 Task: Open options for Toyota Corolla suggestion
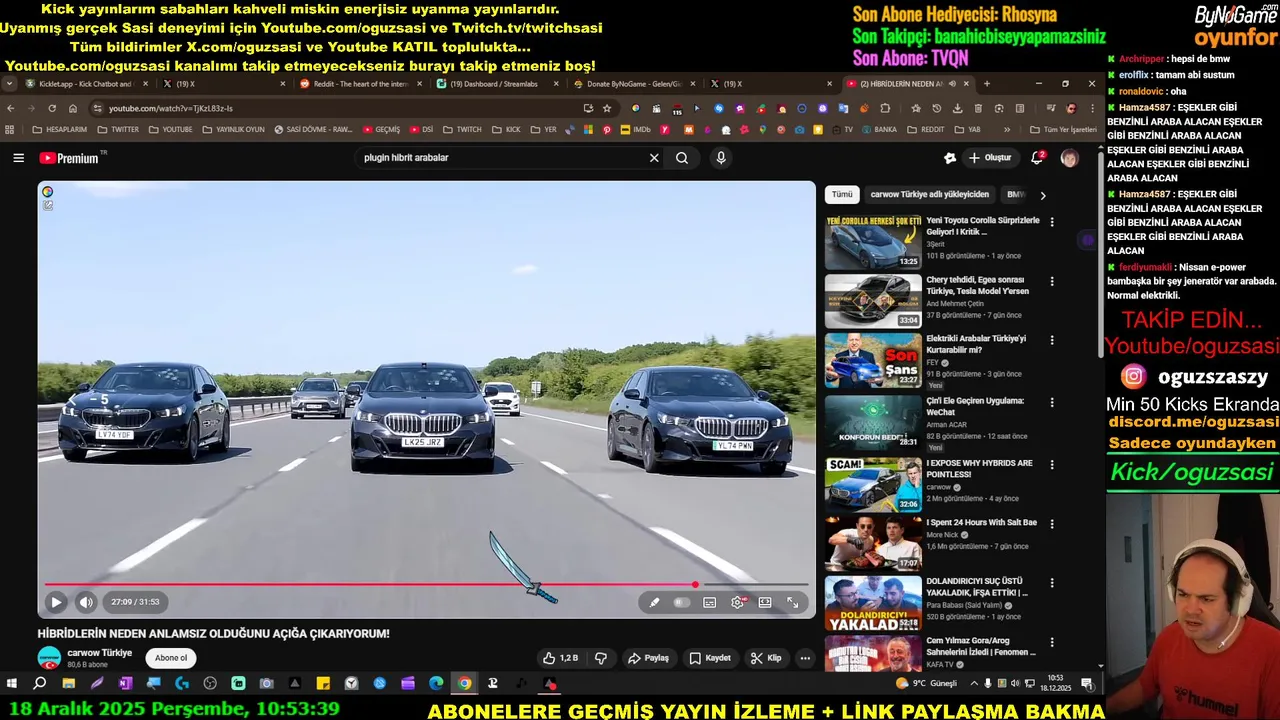click(1051, 222)
